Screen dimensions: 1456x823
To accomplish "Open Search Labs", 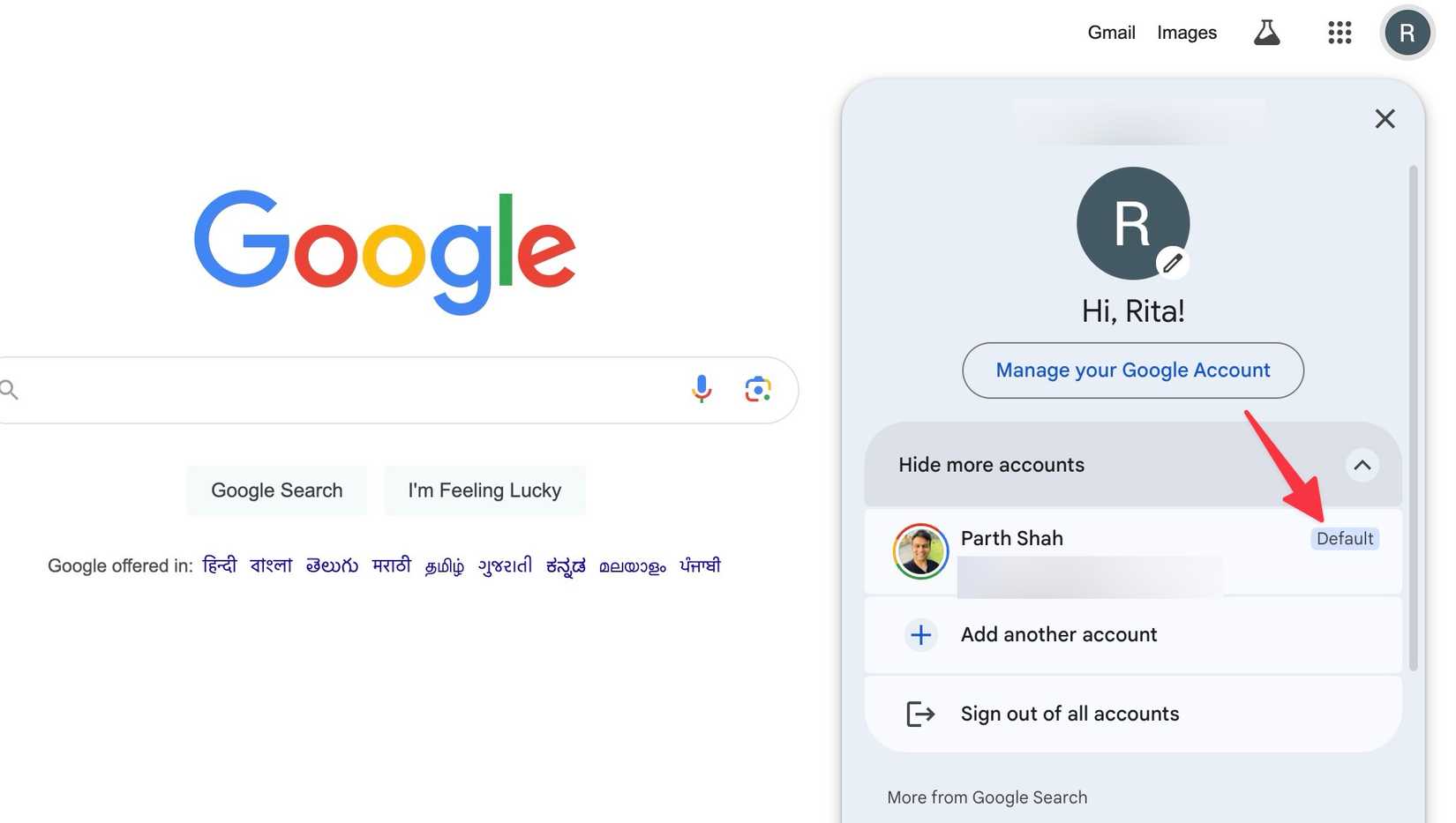I will pos(1267,32).
